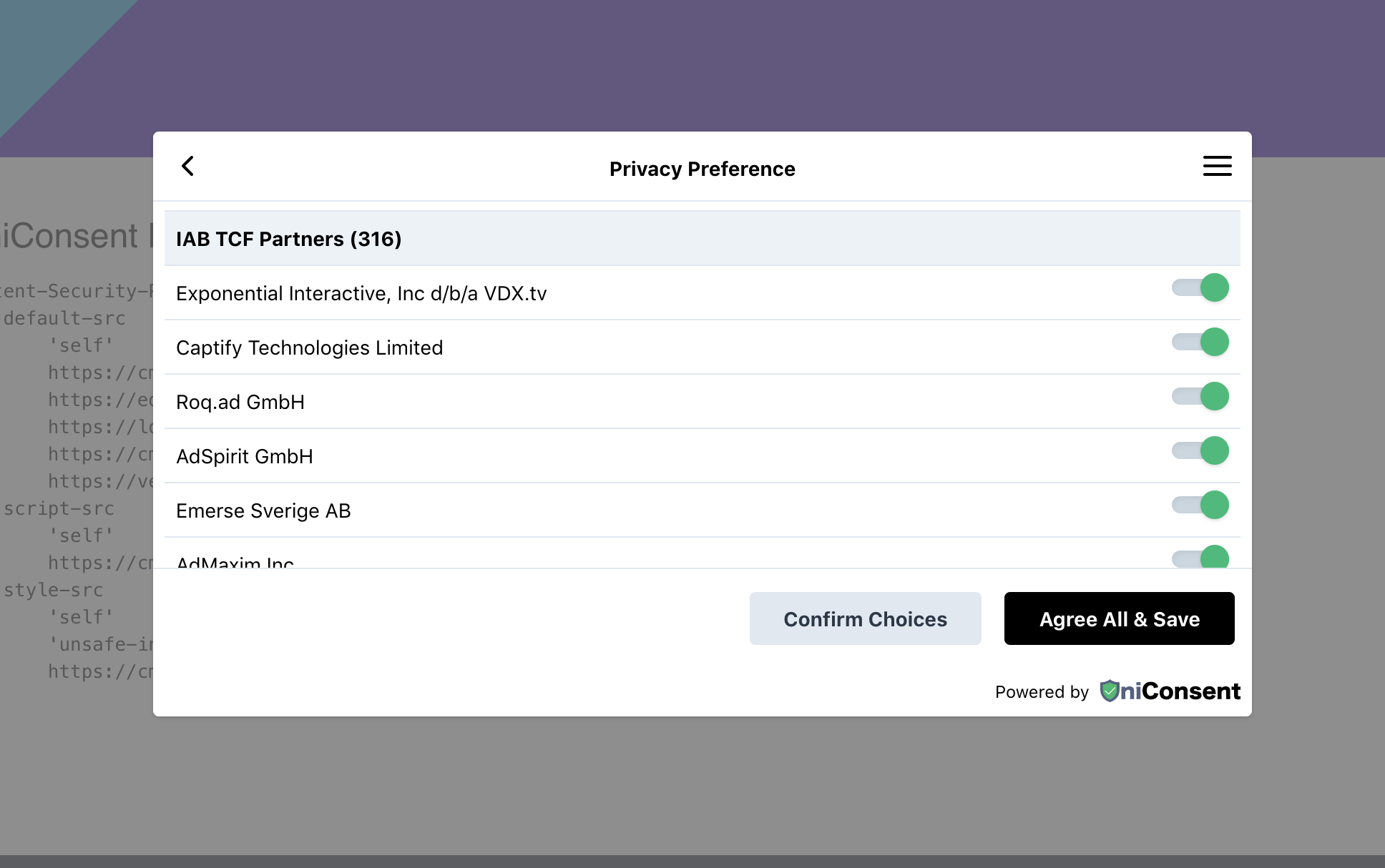Disable the Exponential Interactive toggle
Viewport: 1385px width, 868px height.
point(1200,287)
